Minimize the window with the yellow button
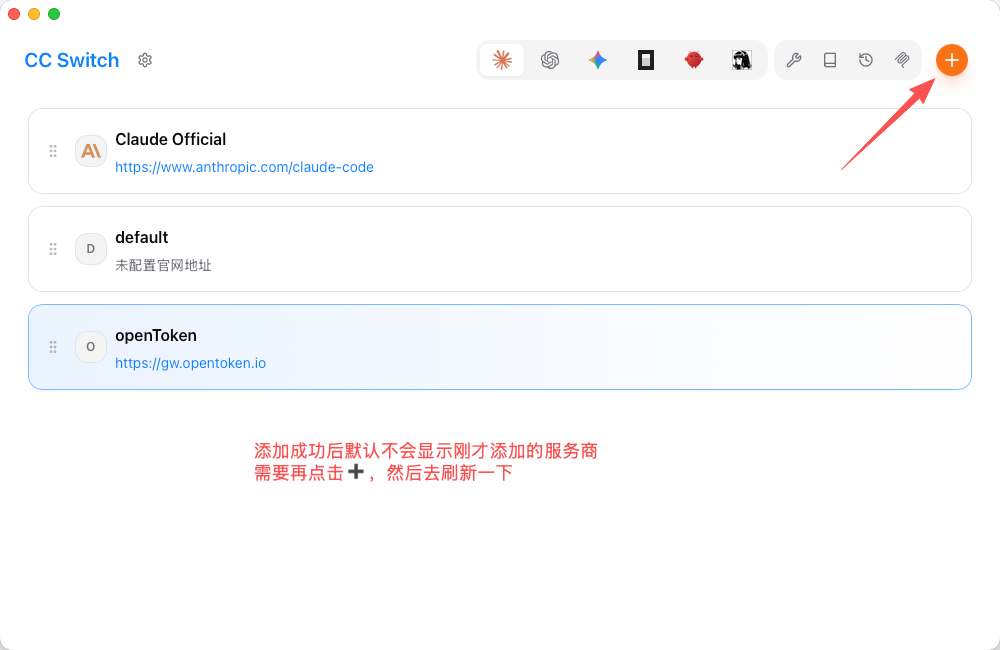This screenshot has height=650, width=1000. pyautogui.click(x=34, y=14)
